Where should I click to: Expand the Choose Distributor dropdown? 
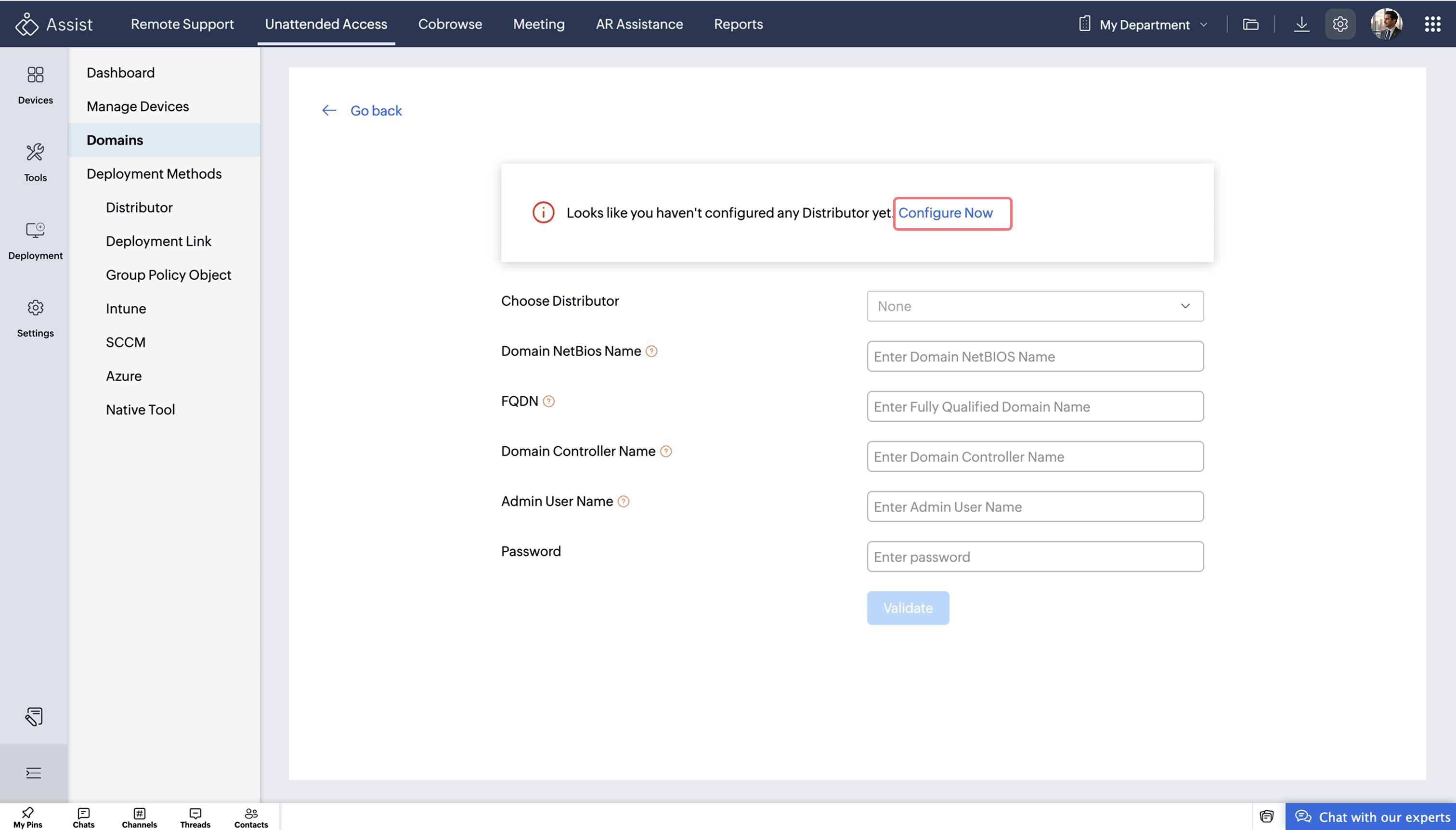[1035, 306]
